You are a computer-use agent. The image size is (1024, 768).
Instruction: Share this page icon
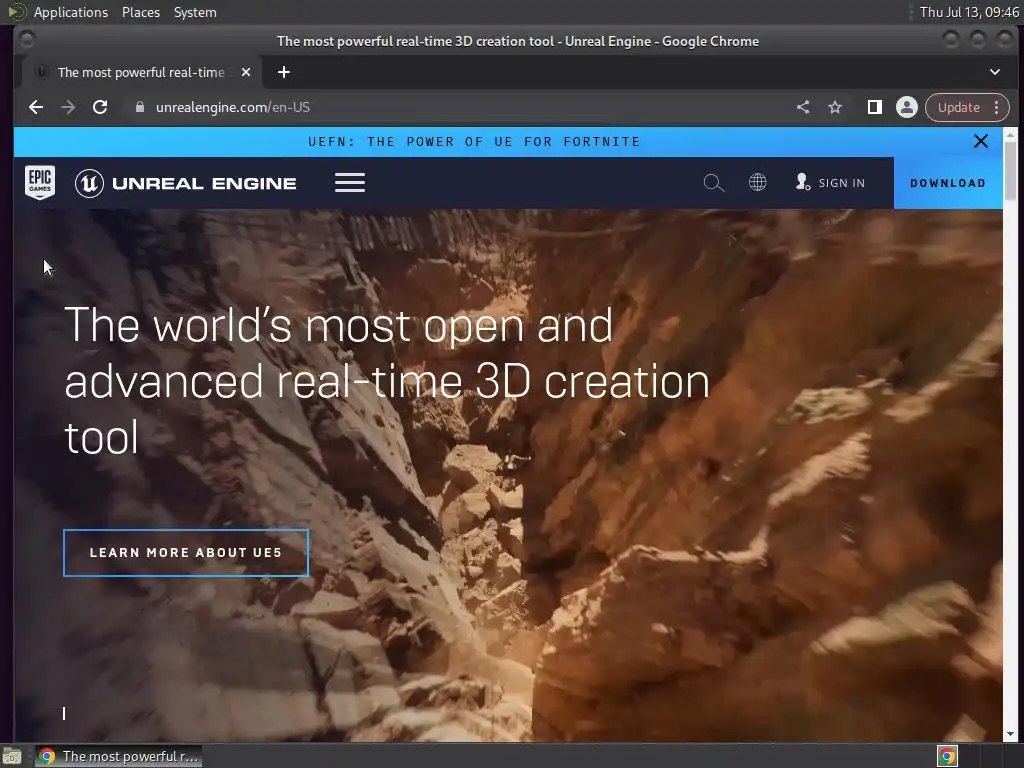tap(803, 107)
